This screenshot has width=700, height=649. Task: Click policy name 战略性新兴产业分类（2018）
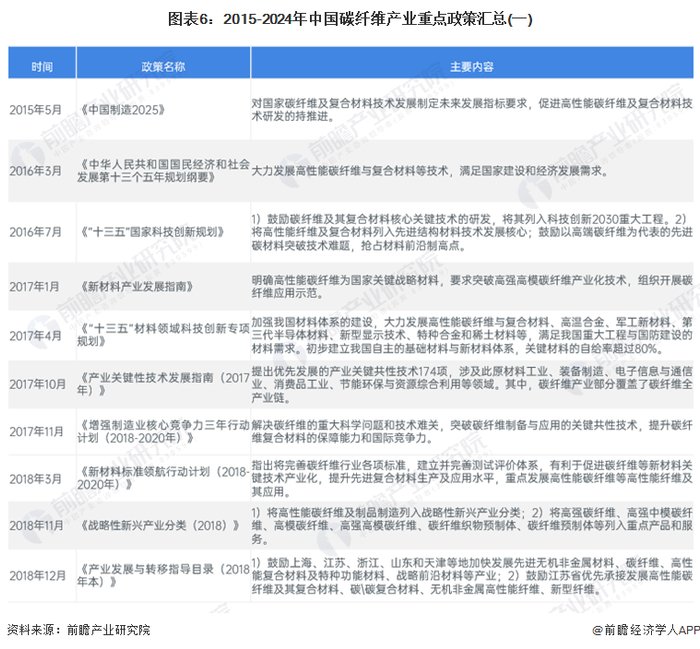160,526
